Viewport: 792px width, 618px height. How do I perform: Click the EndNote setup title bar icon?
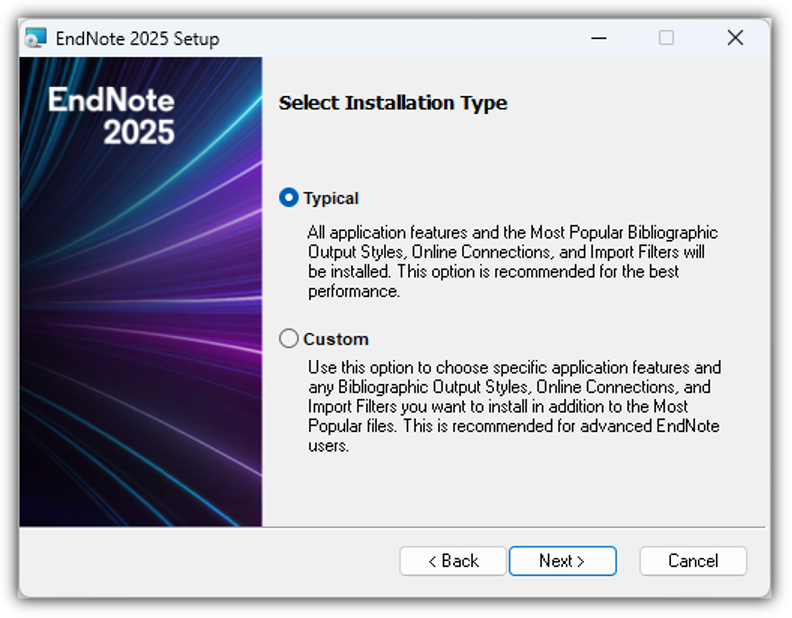36,38
